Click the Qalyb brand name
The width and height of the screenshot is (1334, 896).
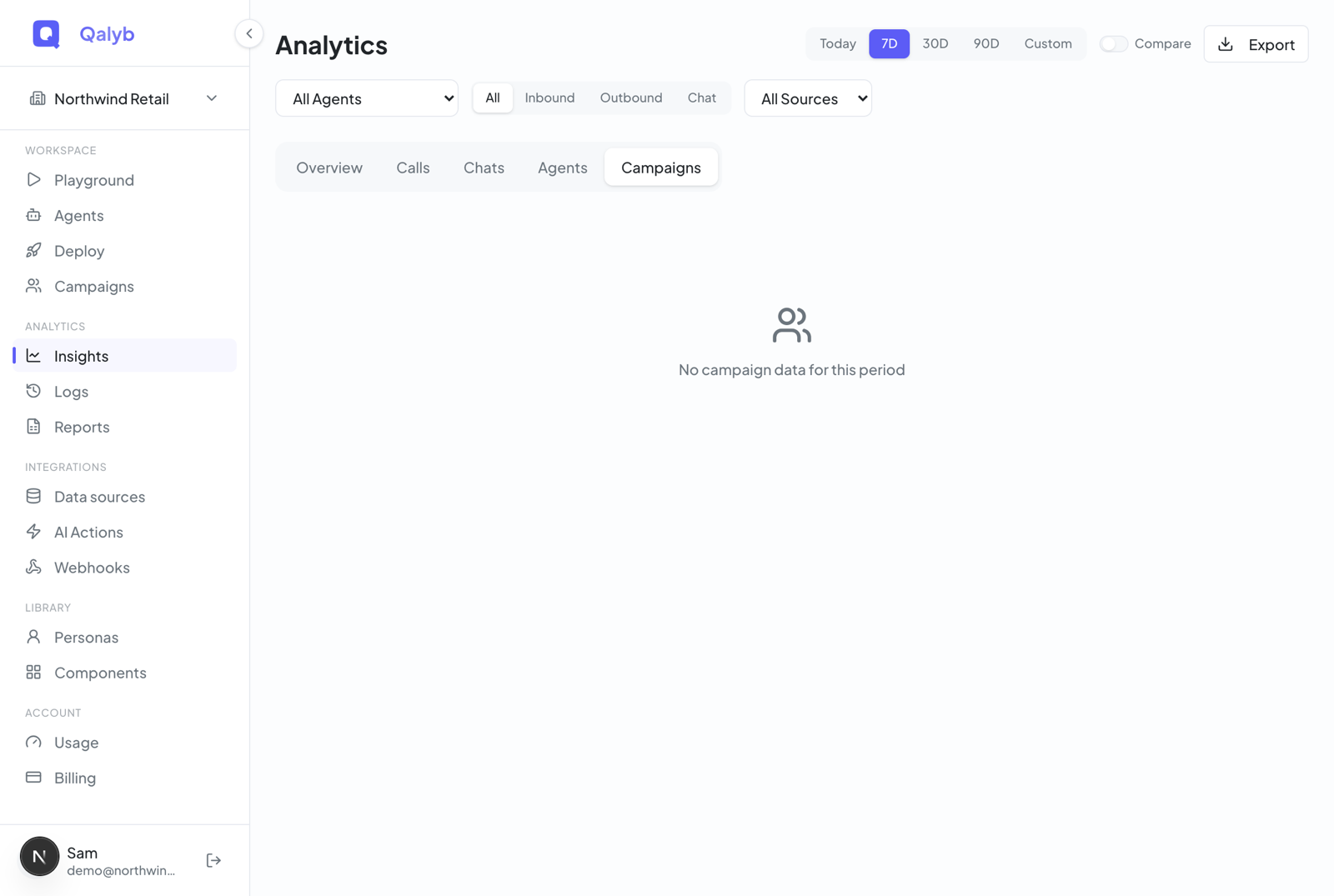point(107,34)
